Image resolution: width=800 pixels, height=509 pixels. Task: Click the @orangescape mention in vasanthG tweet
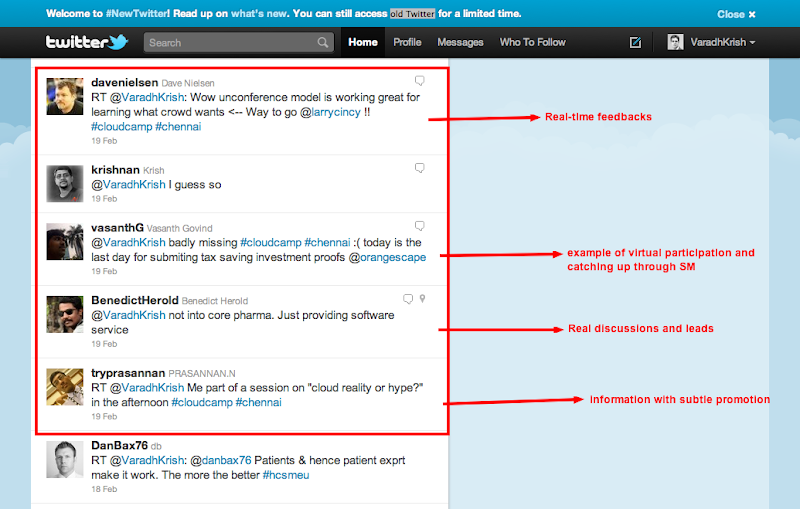[x=387, y=257]
